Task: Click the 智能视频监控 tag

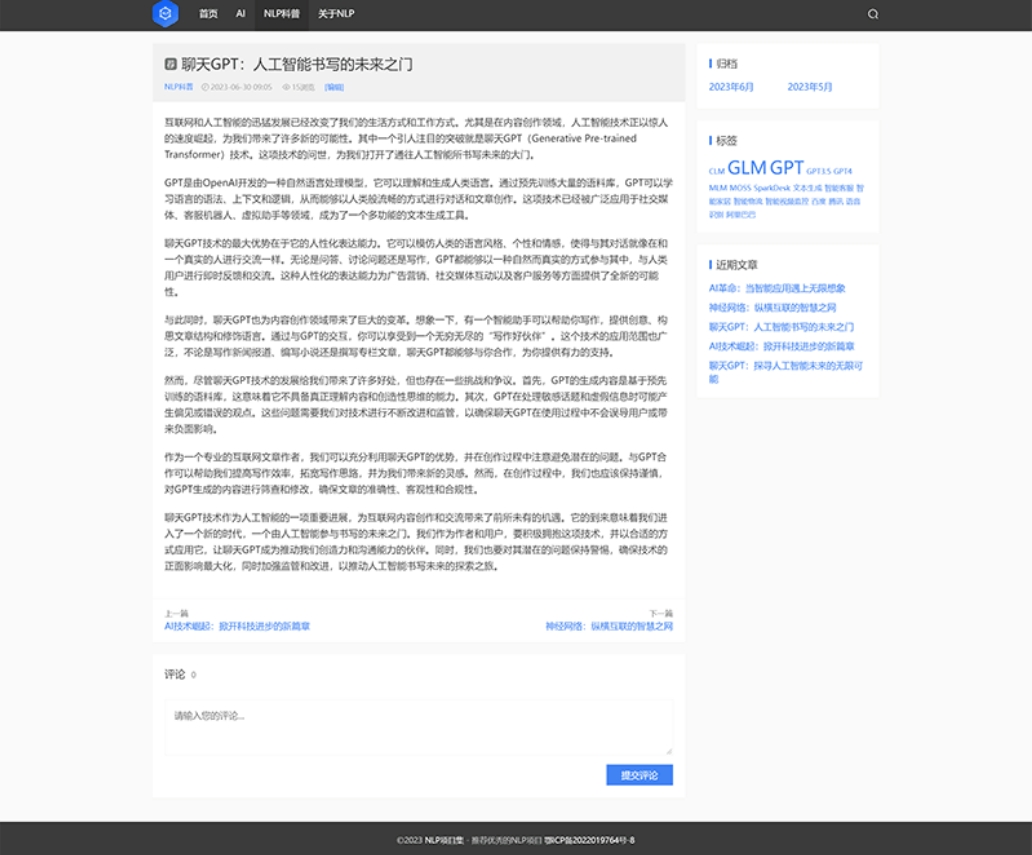Action: [787, 201]
